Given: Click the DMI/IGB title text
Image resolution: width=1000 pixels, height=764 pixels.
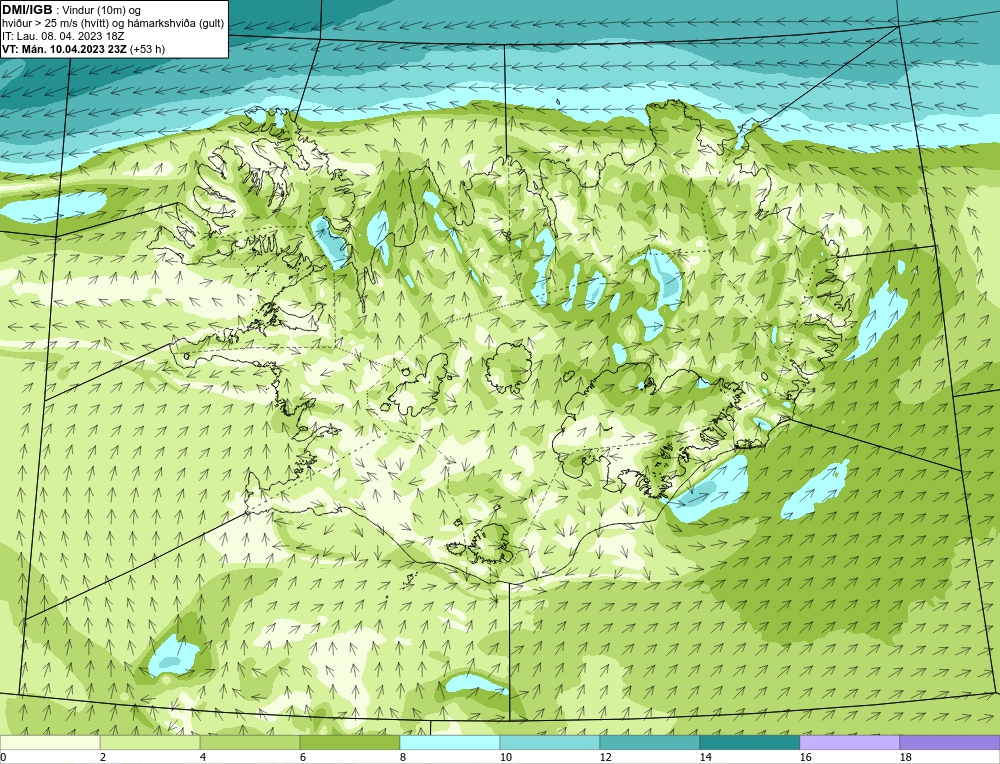Looking at the screenshot, I should point(27,10).
